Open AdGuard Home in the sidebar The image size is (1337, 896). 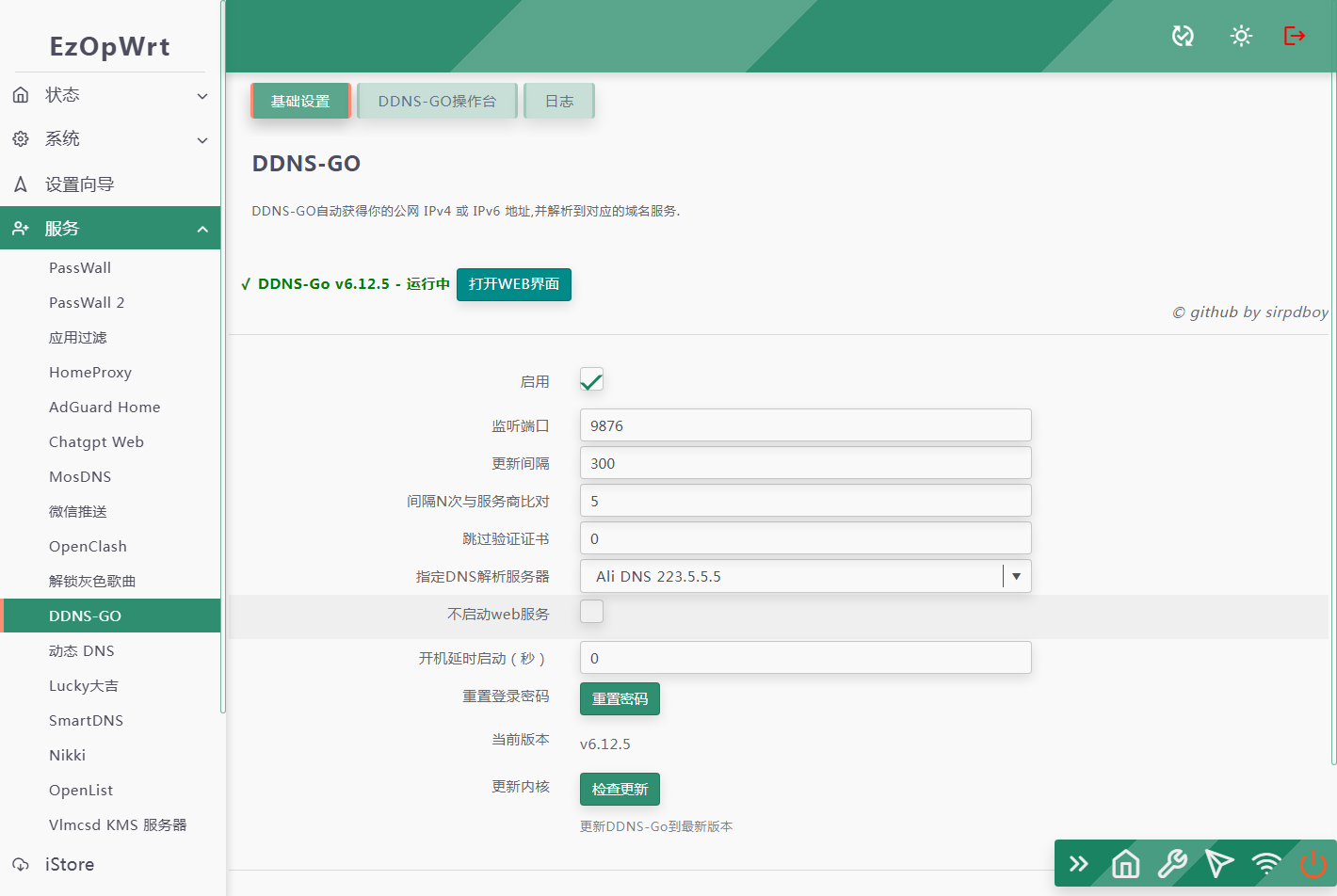[x=105, y=407]
